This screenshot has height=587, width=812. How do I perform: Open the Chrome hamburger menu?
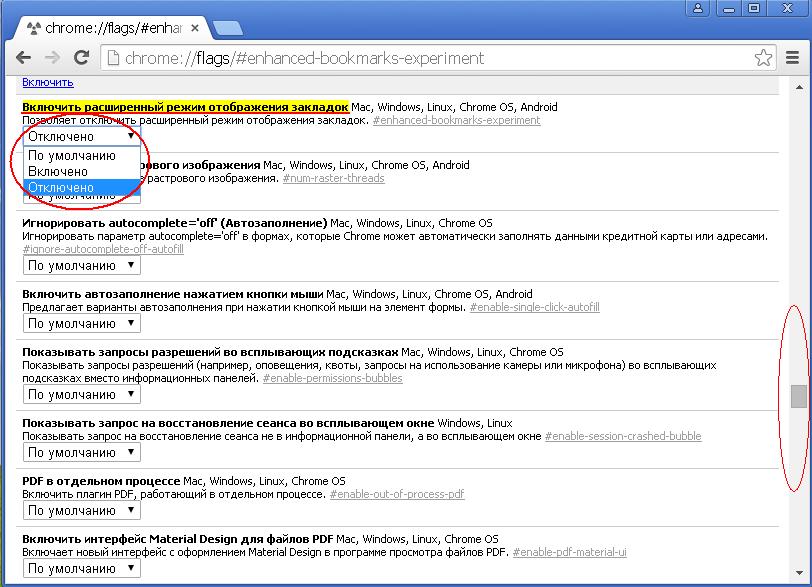point(792,57)
